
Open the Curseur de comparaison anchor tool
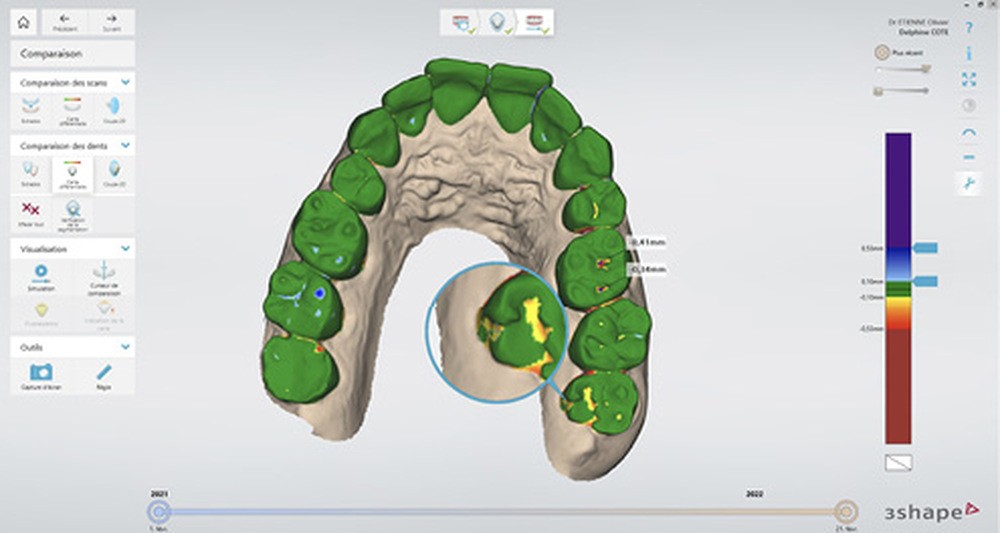click(104, 274)
